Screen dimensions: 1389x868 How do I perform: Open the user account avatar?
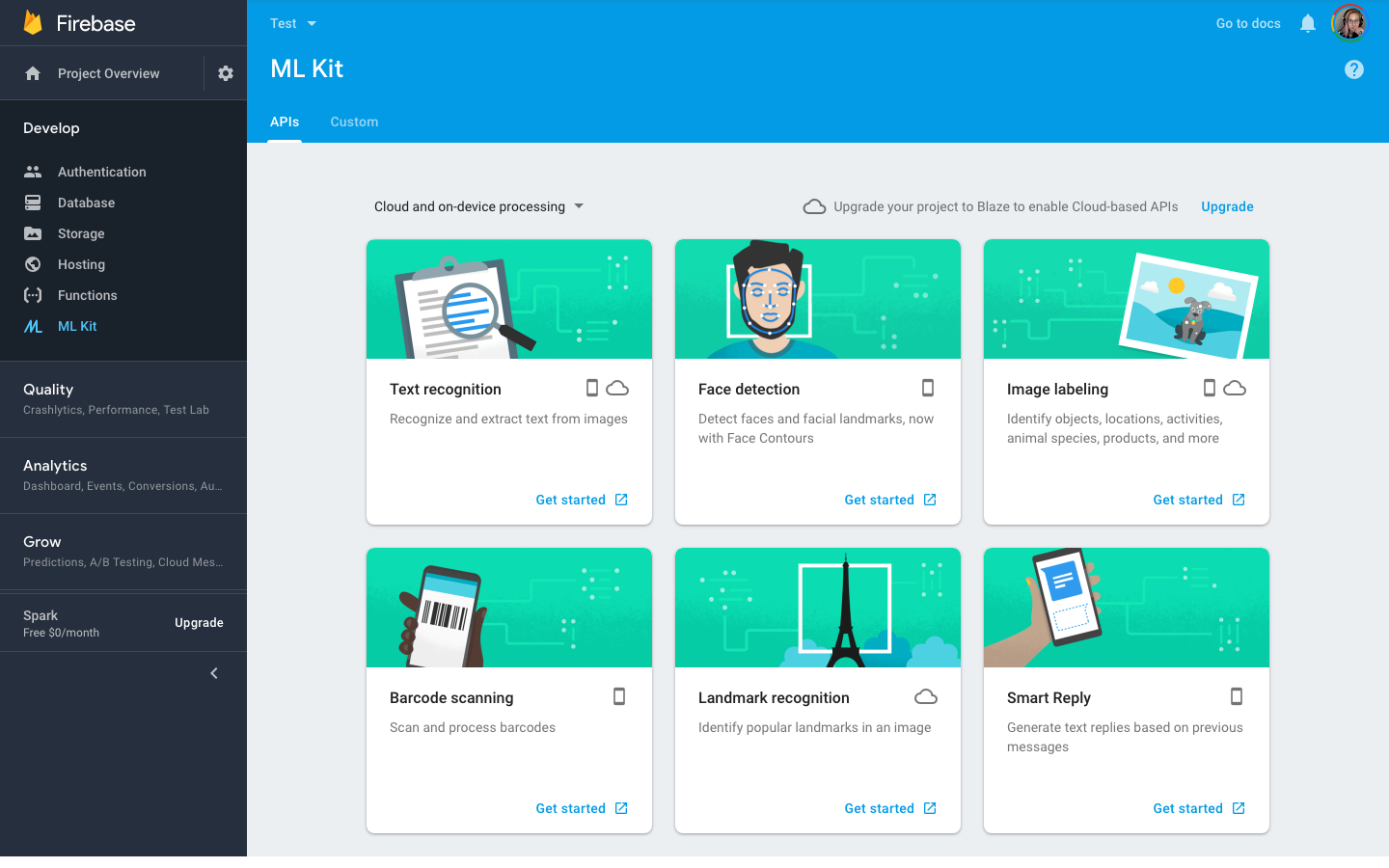(1349, 23)
